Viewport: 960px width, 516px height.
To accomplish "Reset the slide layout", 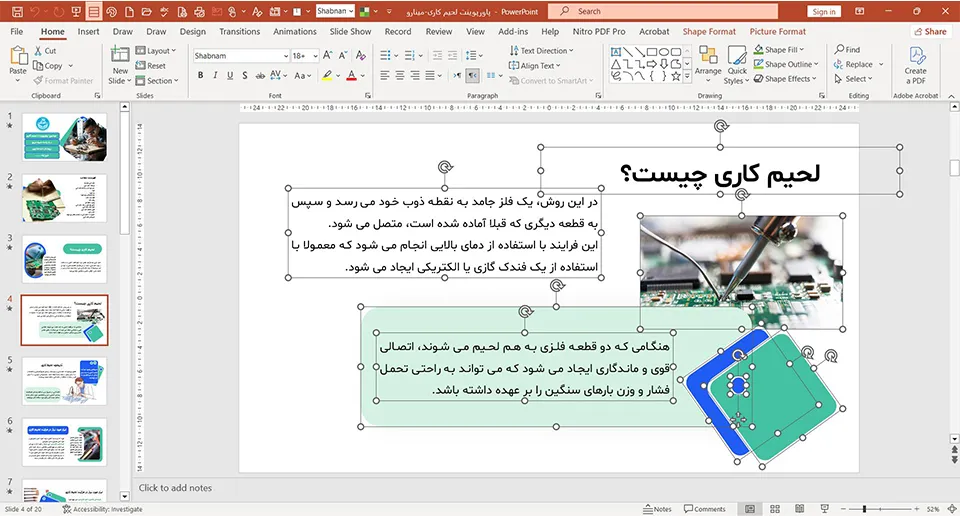I will coord(151,65).
